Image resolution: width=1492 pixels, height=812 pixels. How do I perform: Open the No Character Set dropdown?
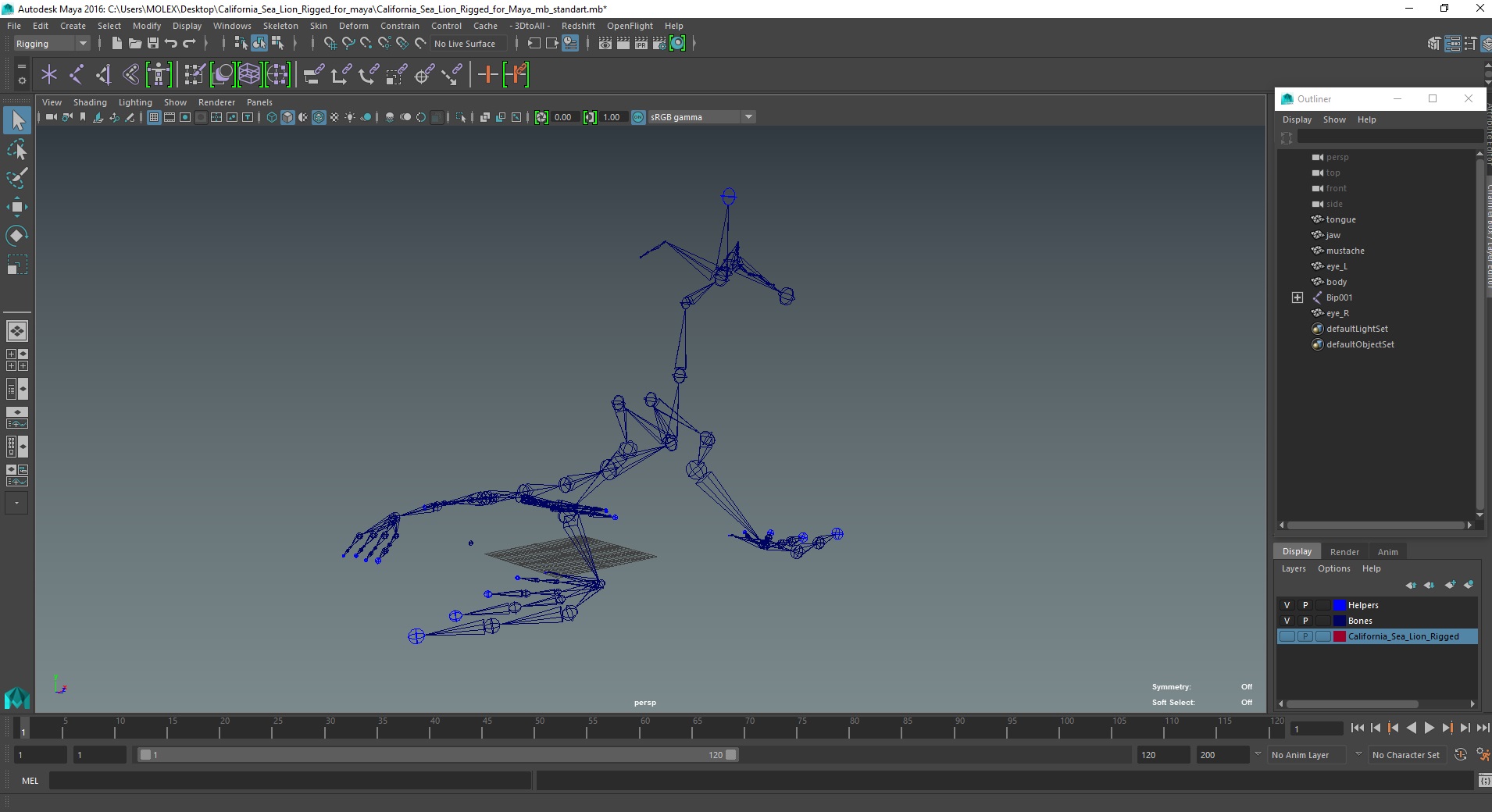(x=1406, y=755)
